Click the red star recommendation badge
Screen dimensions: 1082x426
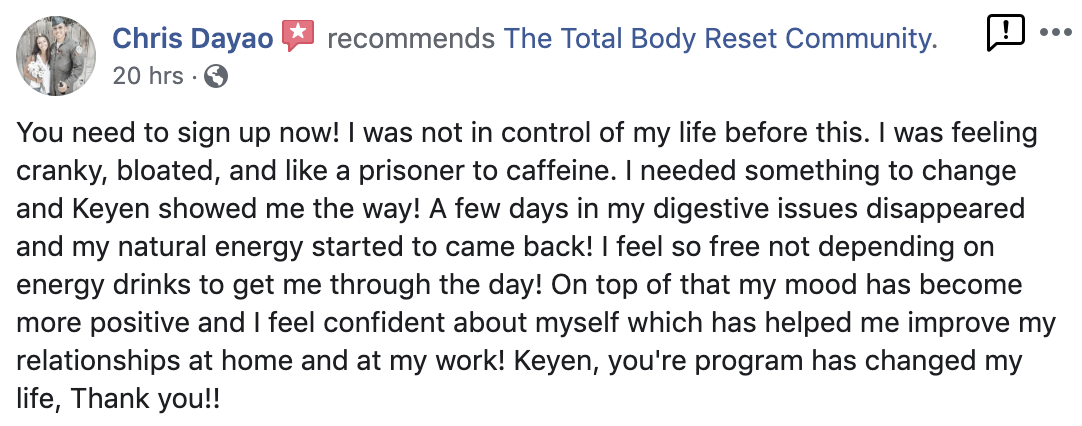[x=298, y=37]
